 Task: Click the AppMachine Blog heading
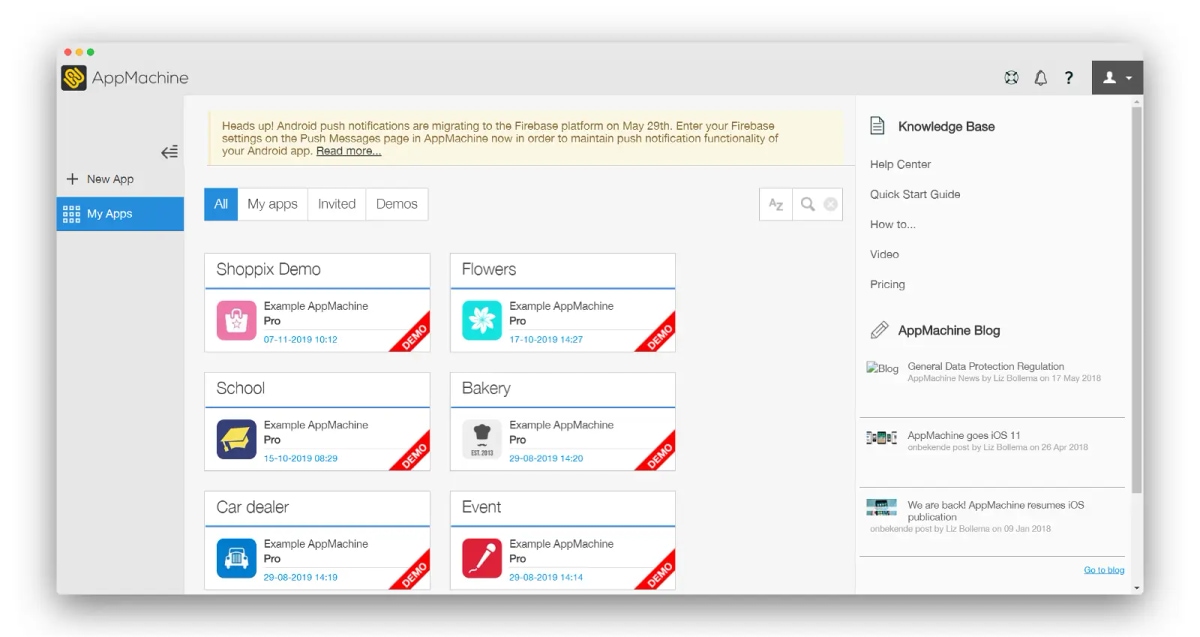tap(949, 330)
